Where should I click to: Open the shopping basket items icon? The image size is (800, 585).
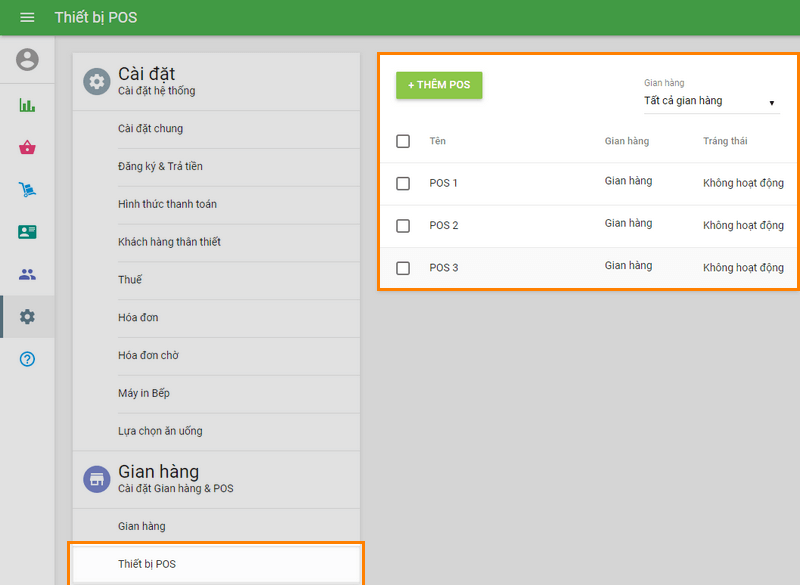tap(27, 148)
